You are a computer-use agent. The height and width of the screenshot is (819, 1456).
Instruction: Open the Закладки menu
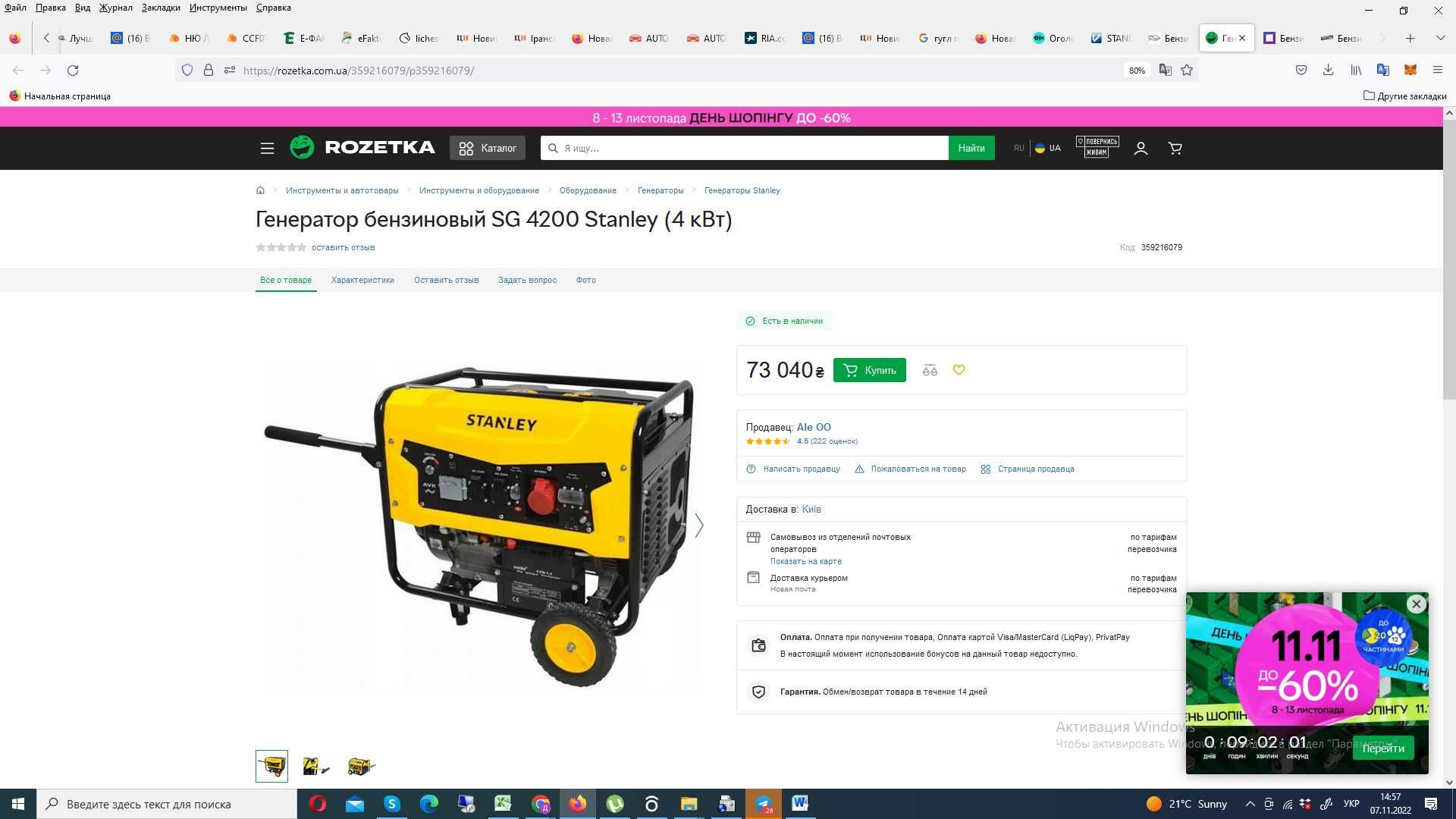pos(161,8)
